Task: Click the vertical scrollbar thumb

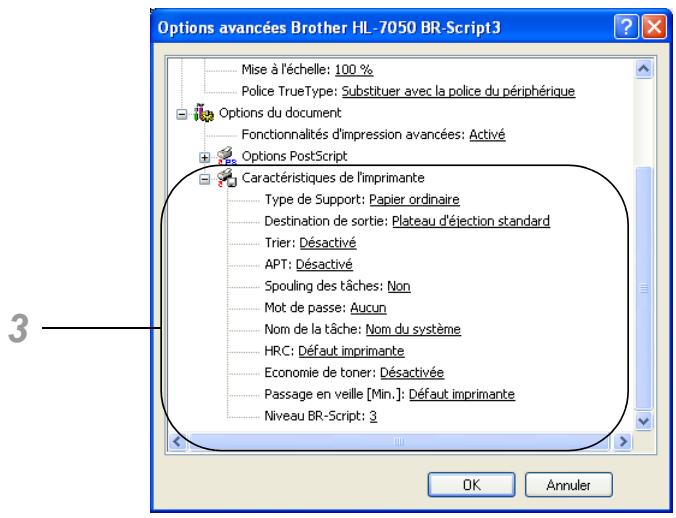Action: pos(644,288)
